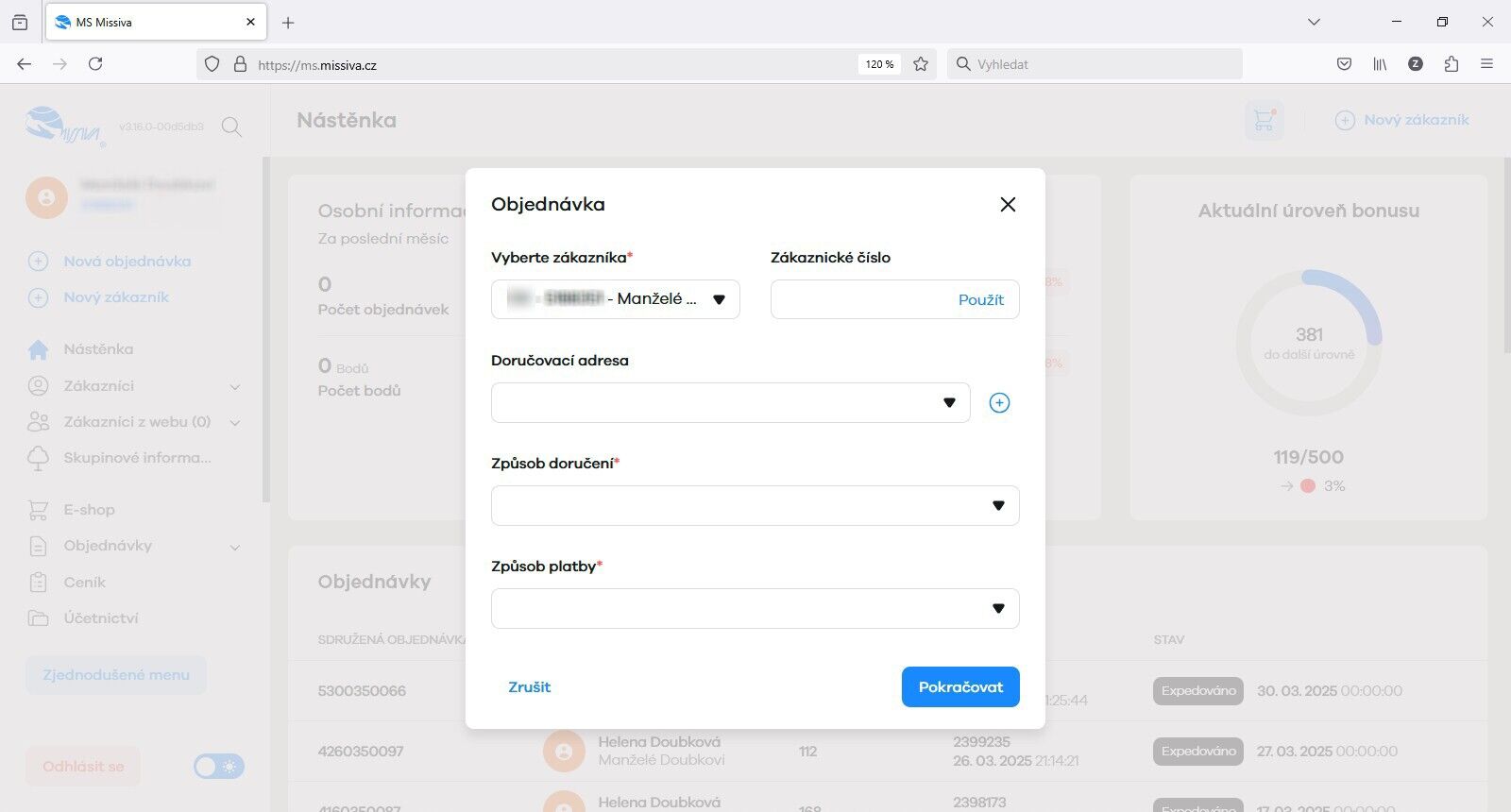Click the search magnifier in sidebar
Viewport: 1511px width, 812px height.
click(231, 127)
